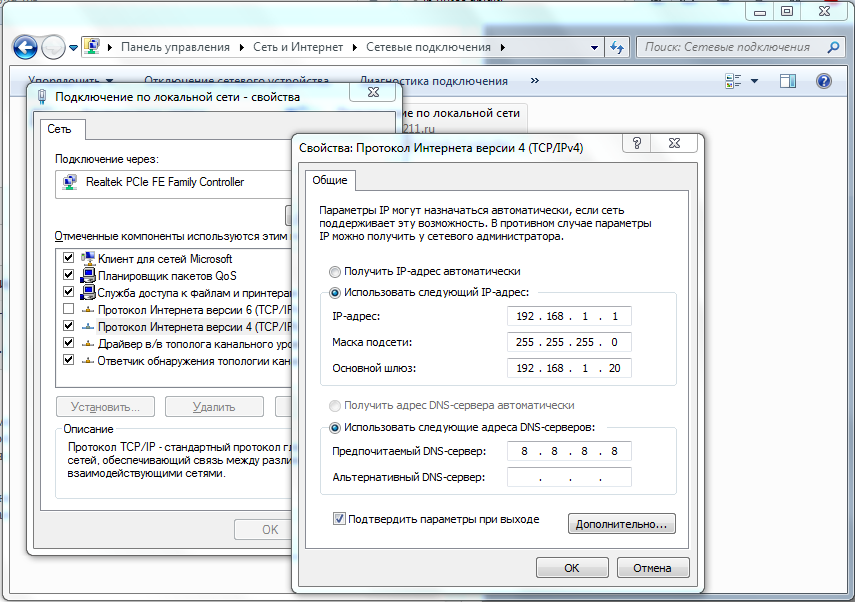Image resolution: width=855 pixels, height=602 pixels.
Task: Show more toolbar commands via double chevron
Action: (x=535, y=81)
